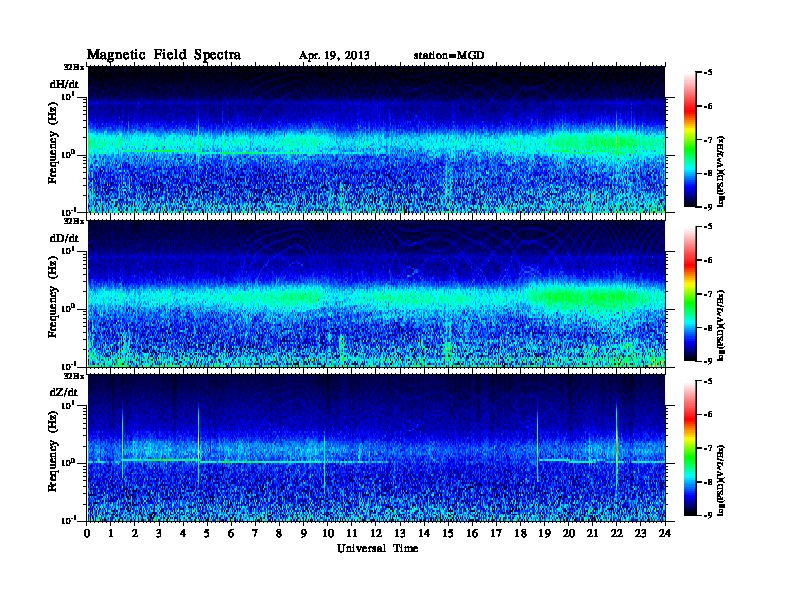Click the "dD/dt" panel label
This screenshot has height=612, width=792.
point(64,238)
